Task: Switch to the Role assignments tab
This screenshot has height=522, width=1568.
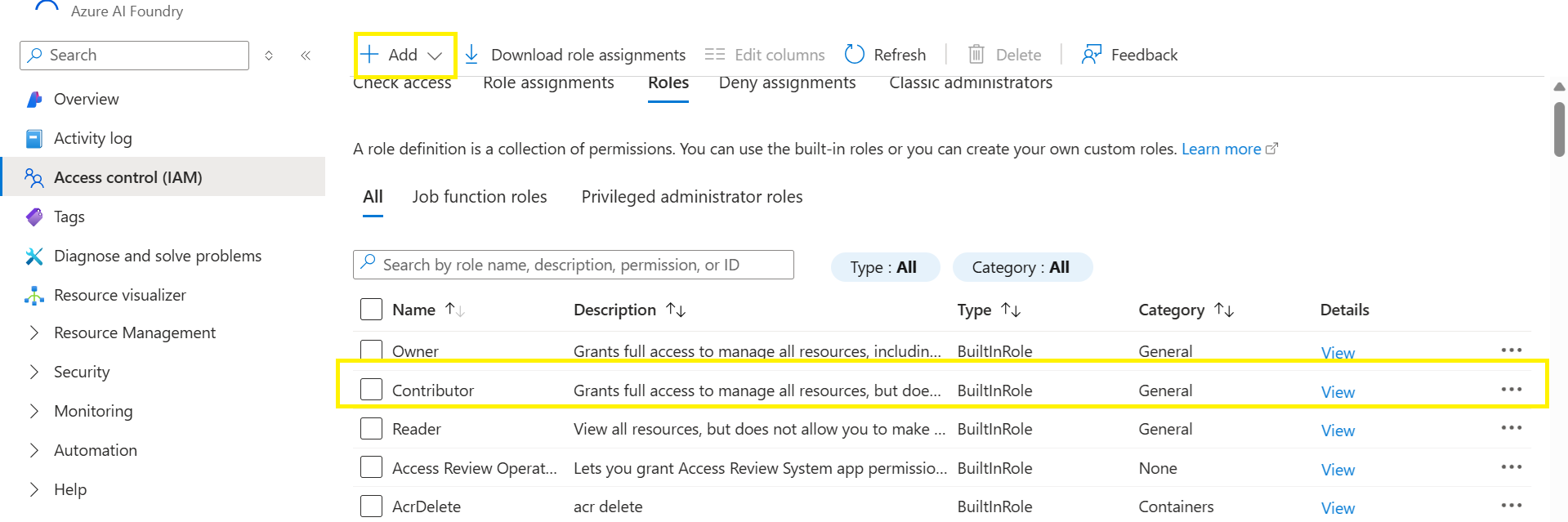Action: (x=548, y=83)
